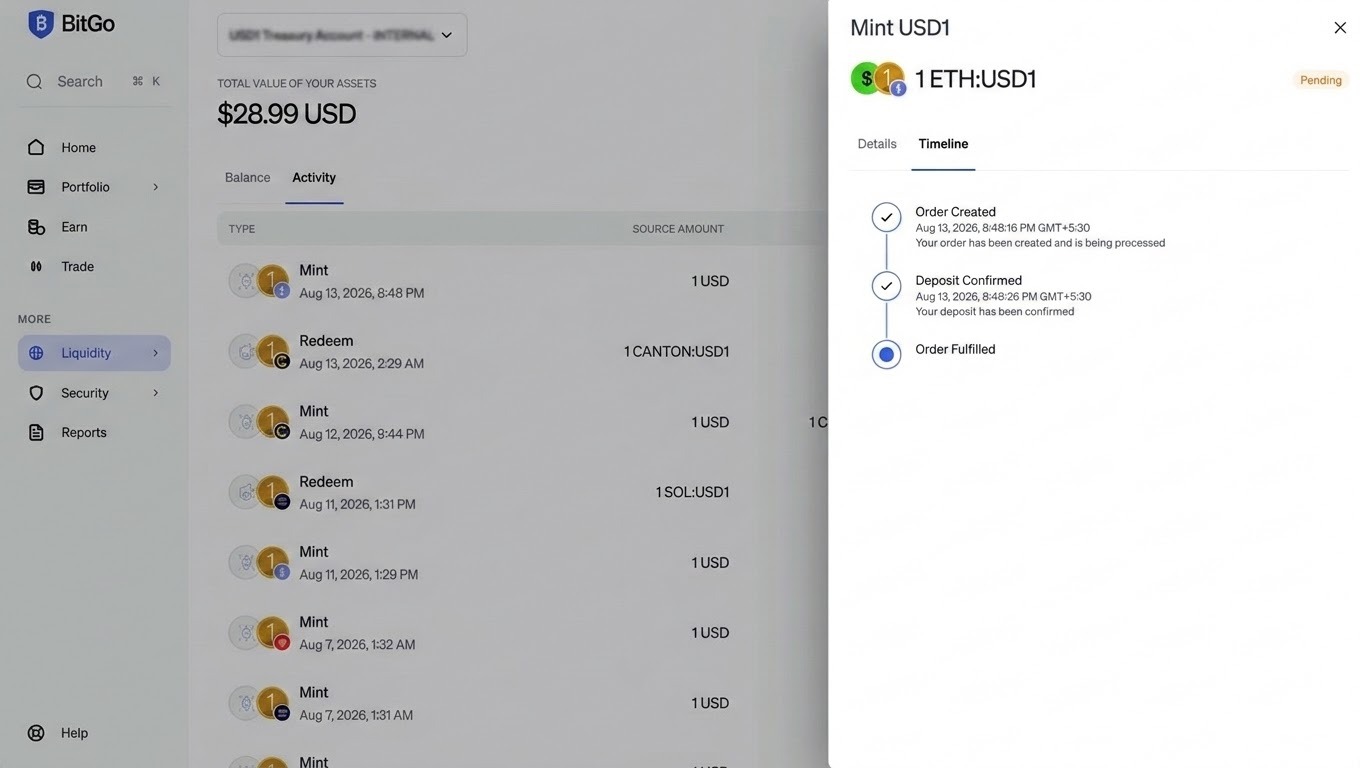This screenshot has width=1360, height=768.
Task: Open the Redeem row dated Aug 13, 2:29 AM
Action: (x=522, y=351)
